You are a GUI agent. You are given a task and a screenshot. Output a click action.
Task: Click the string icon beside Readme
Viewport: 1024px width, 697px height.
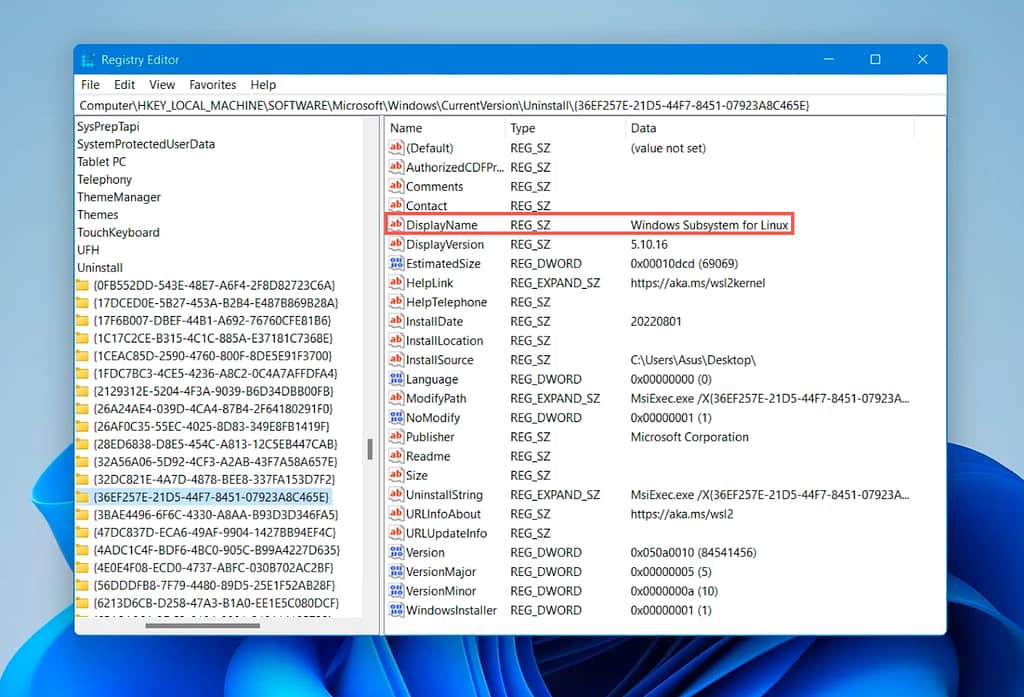pyautogui.click(x=396, y=456)
